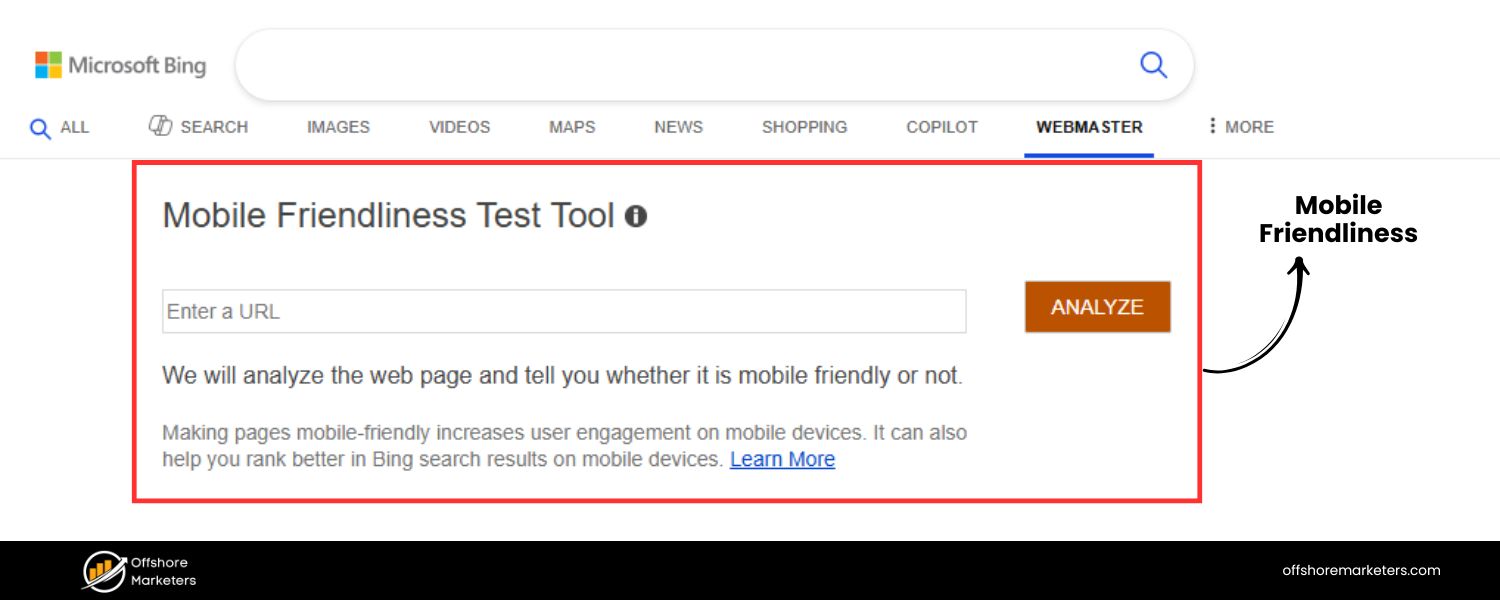Viewport: 1500px width, 600px height.
Task: Click the WEBMASTER tab
Action: click(x=1089, y=127)
